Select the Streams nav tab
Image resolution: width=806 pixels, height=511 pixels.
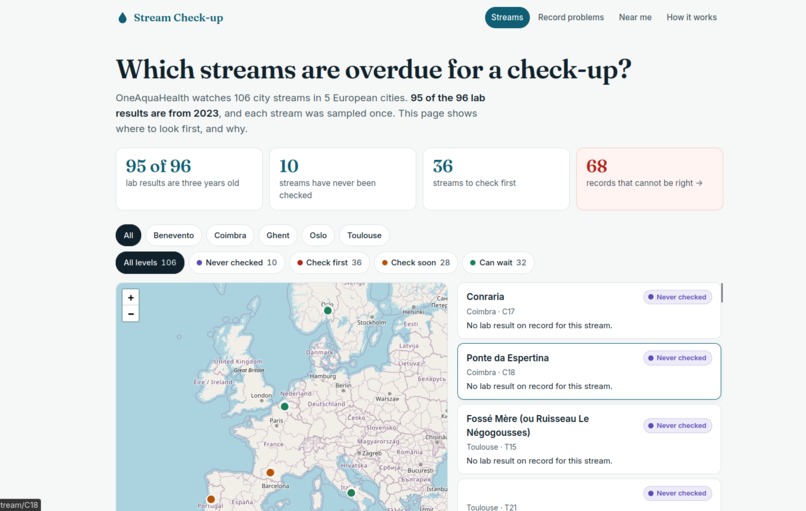[x=507, y=17]
